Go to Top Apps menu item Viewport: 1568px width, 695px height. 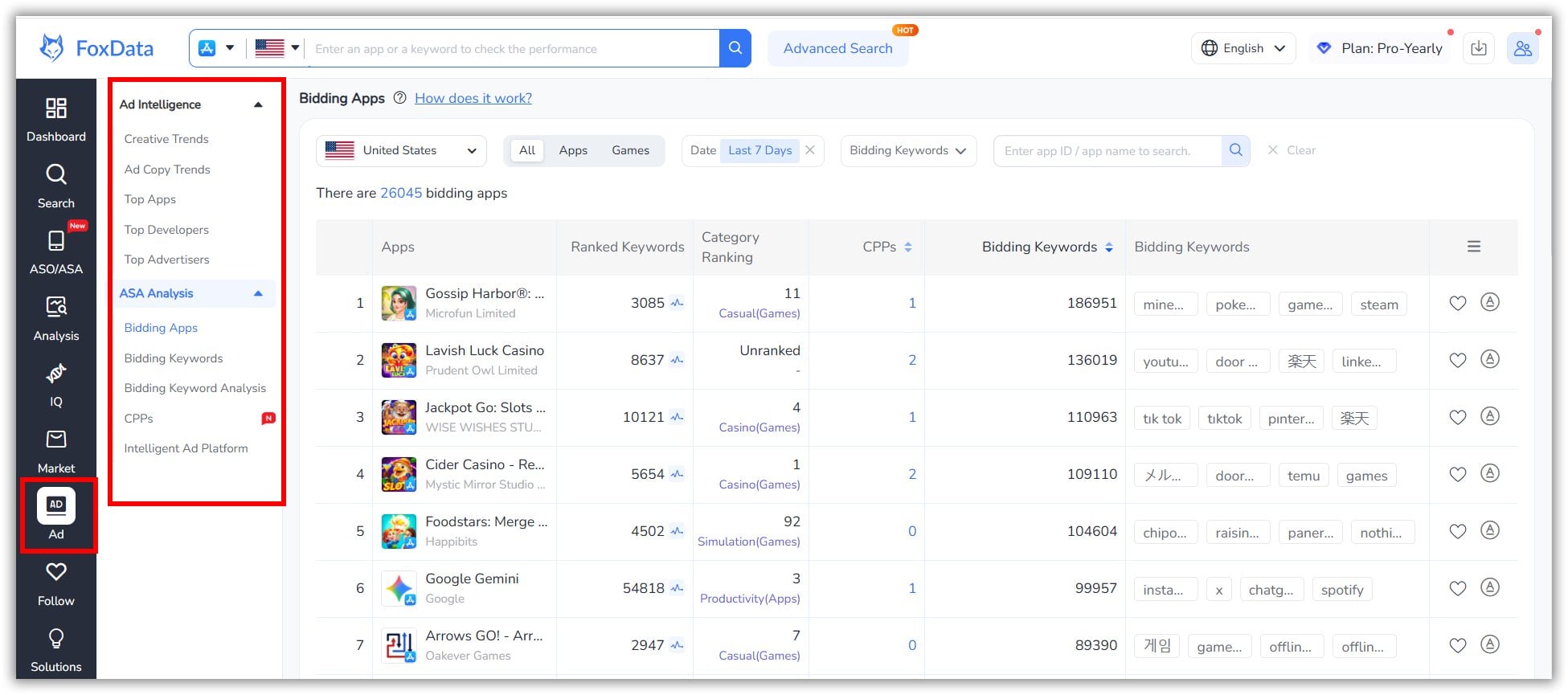pos(150,199)
